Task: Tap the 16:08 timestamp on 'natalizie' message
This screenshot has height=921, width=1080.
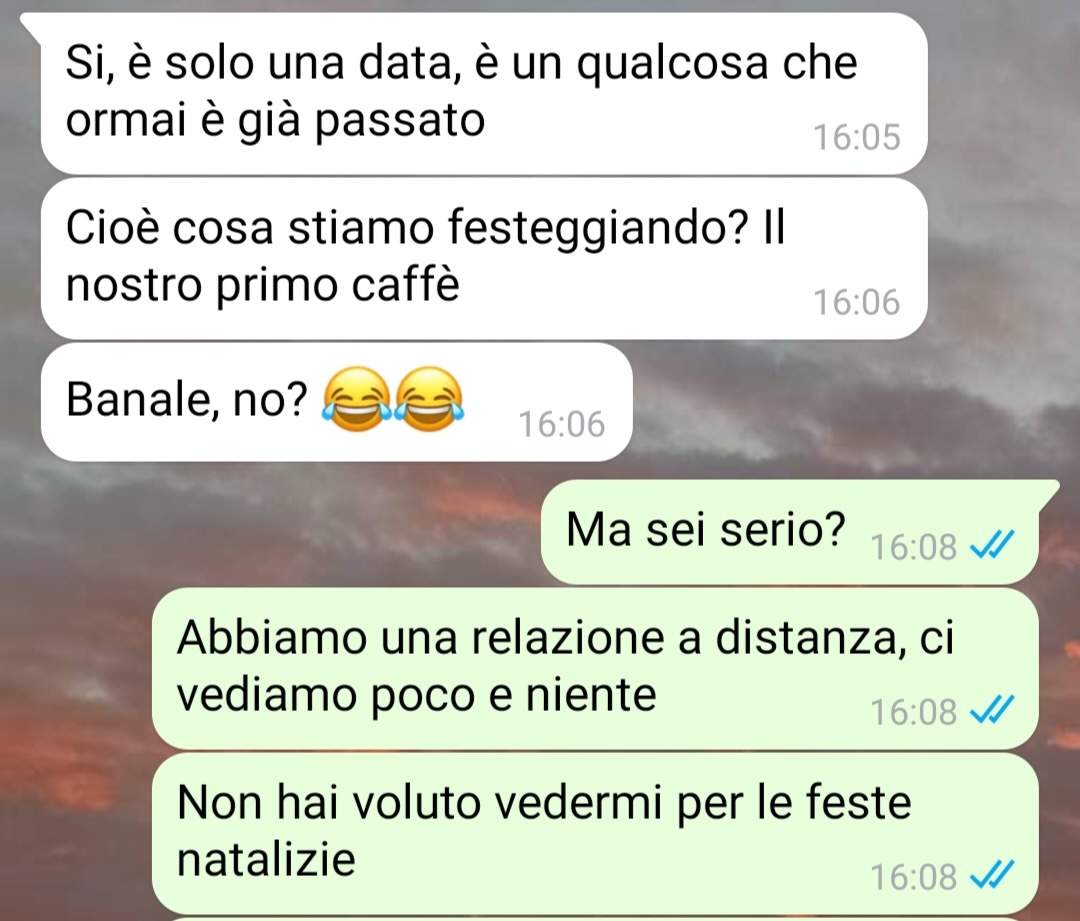Action: [x=913, y=878]
